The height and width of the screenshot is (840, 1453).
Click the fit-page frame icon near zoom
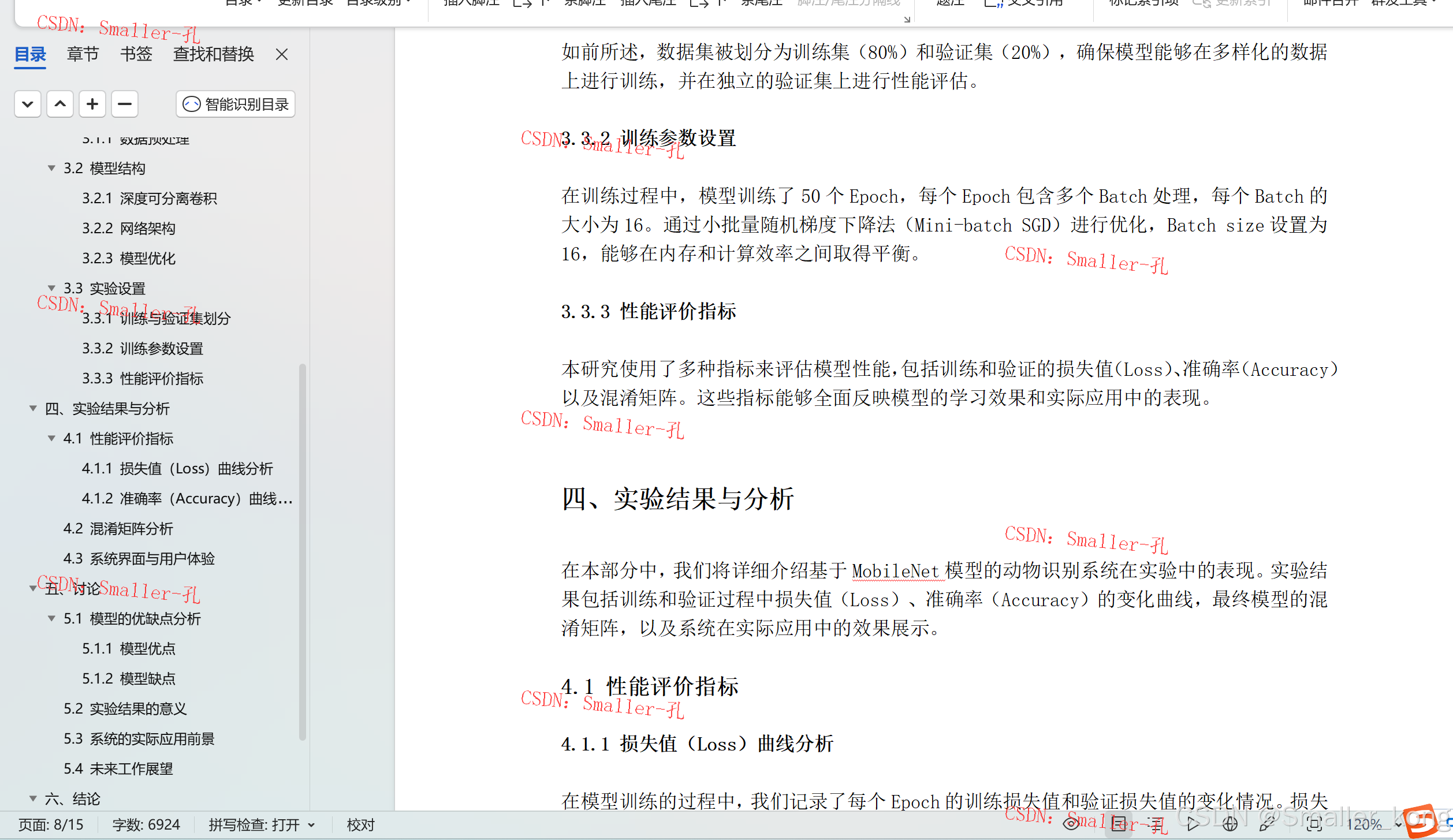tap(1314, 824)
